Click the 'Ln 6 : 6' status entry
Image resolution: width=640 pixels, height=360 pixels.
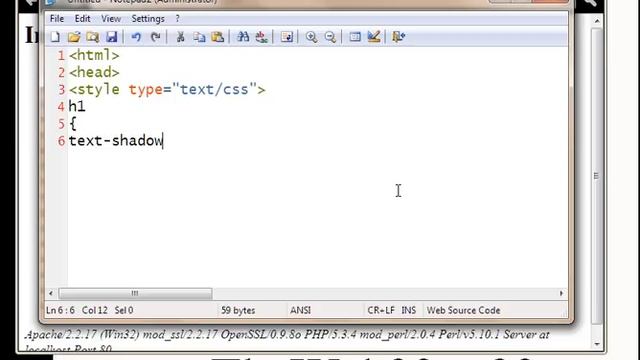(x=60, y=310)
